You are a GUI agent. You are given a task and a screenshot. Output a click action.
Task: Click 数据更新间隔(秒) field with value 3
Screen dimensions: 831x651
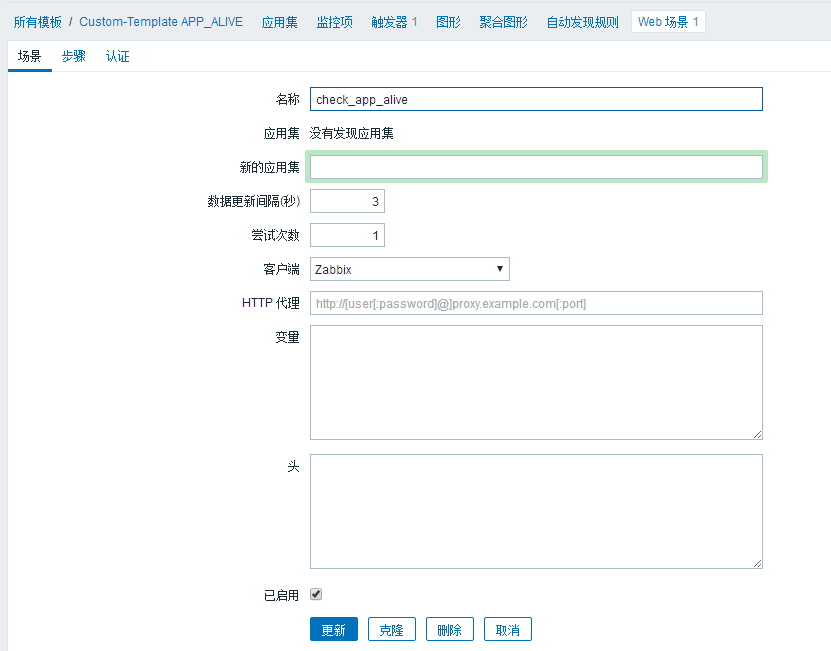click(347, 201)
